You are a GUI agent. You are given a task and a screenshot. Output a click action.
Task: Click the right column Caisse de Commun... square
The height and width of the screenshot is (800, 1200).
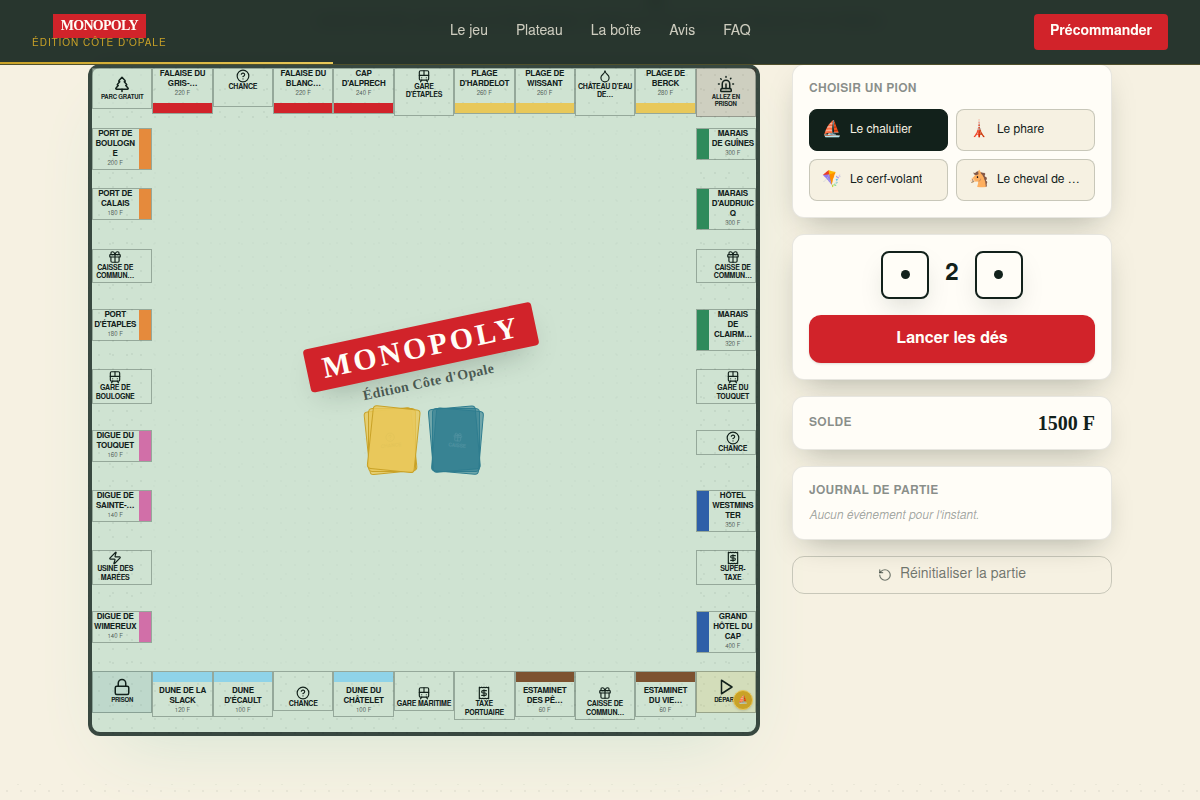(x=726, y=266)
